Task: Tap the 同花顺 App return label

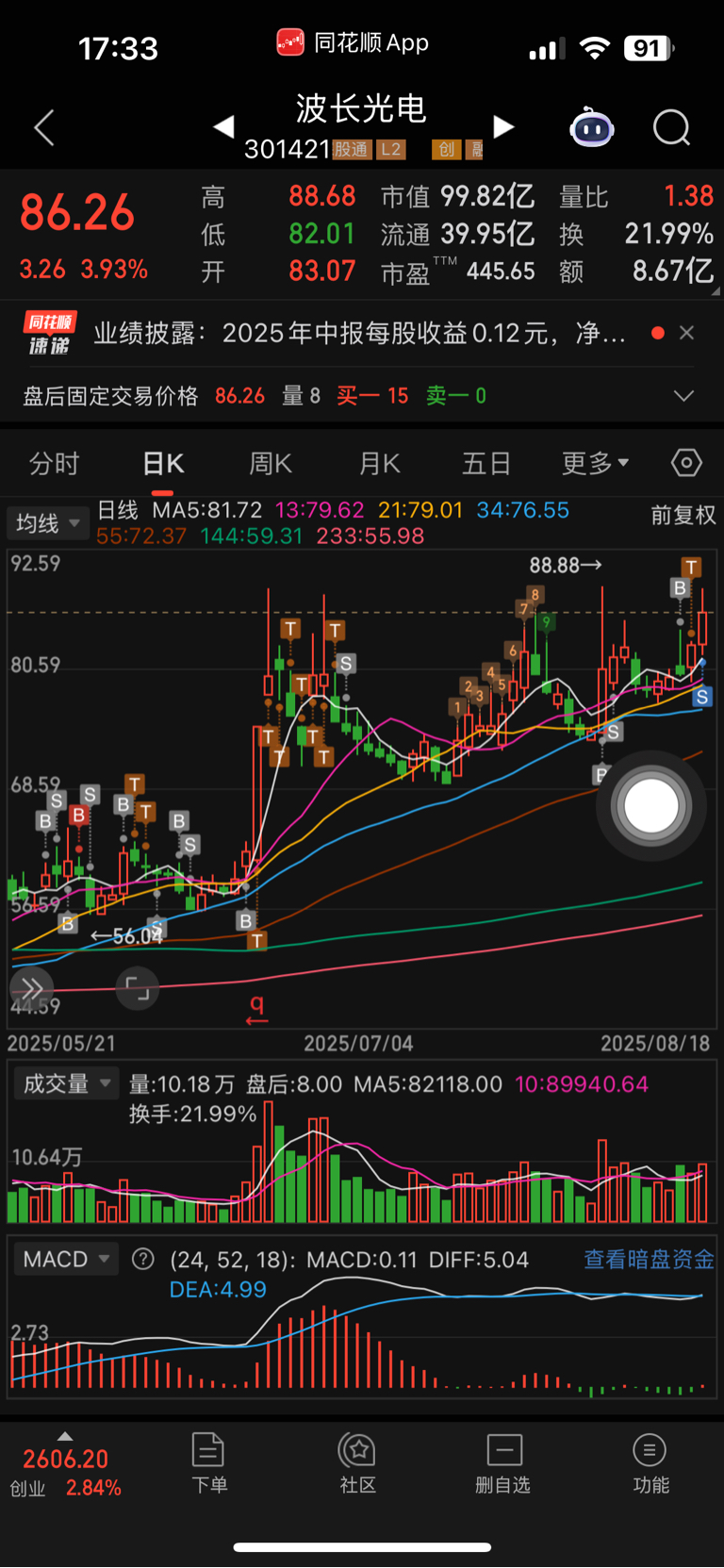Action: [x=353, y=42]
